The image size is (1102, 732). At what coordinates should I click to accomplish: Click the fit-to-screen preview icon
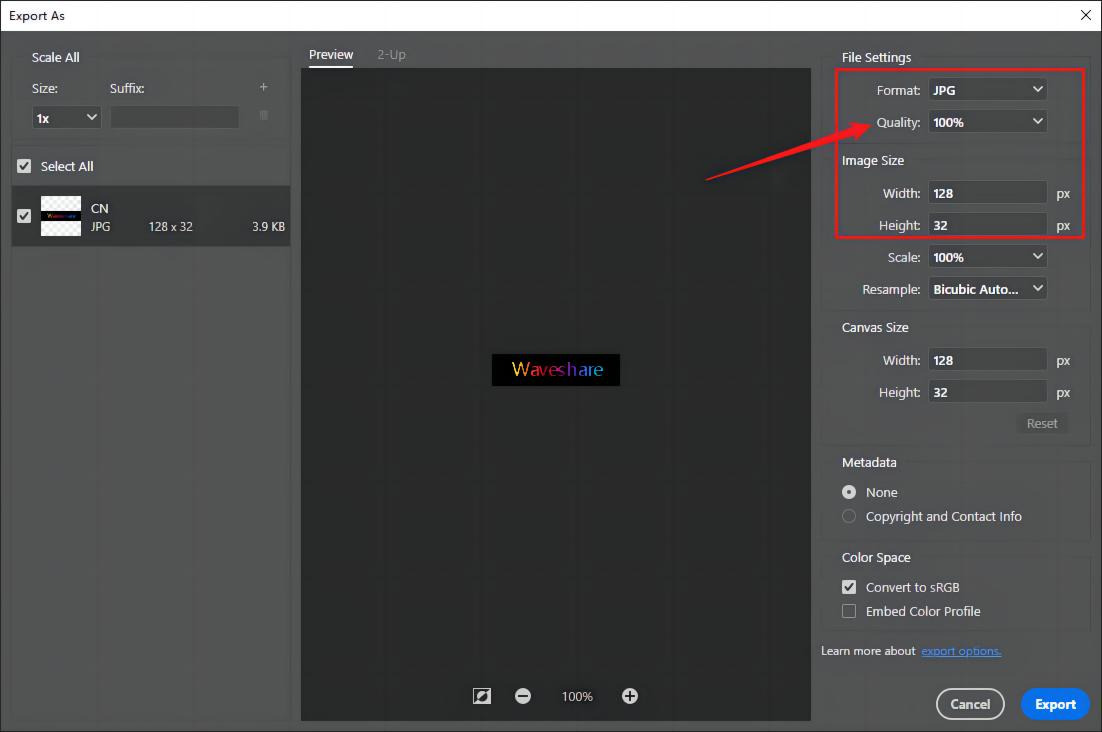tap(482, 696)
